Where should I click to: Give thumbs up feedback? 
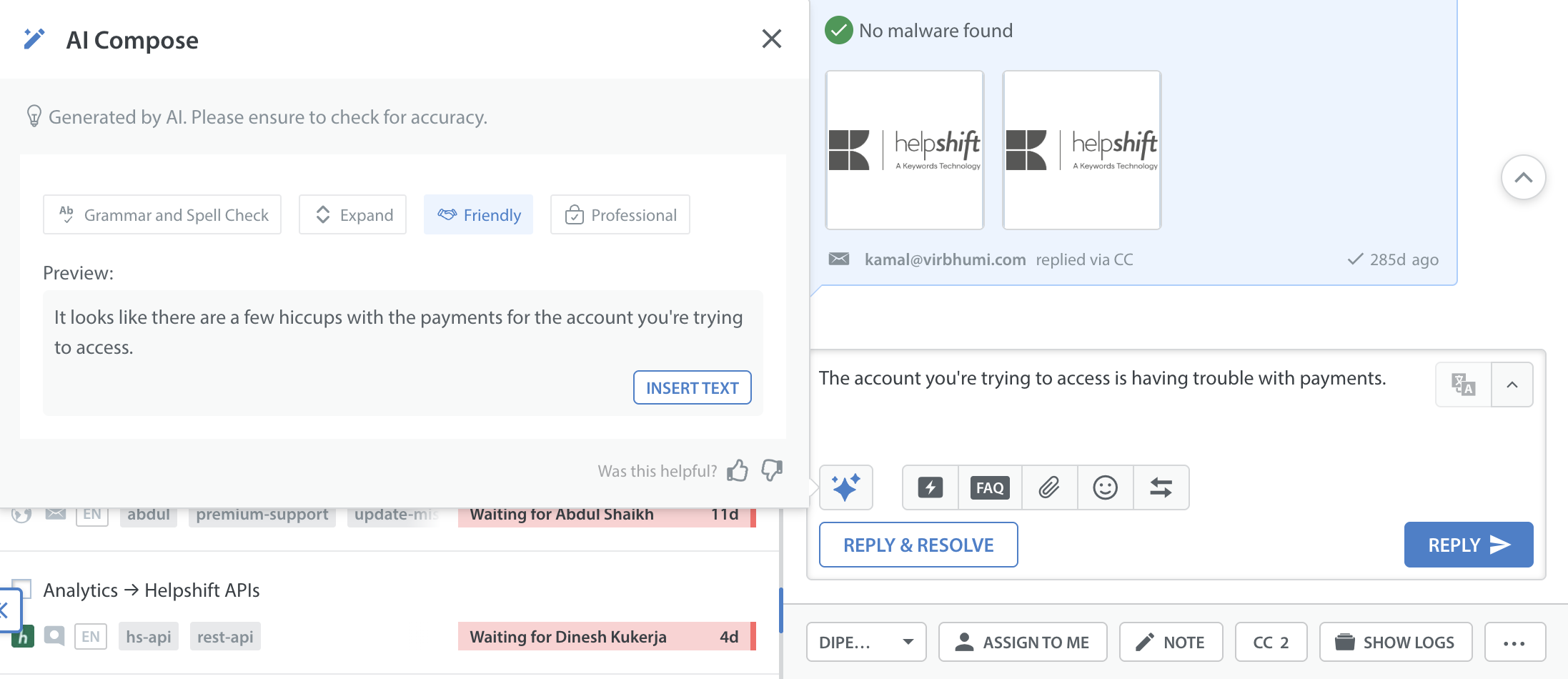737,470
